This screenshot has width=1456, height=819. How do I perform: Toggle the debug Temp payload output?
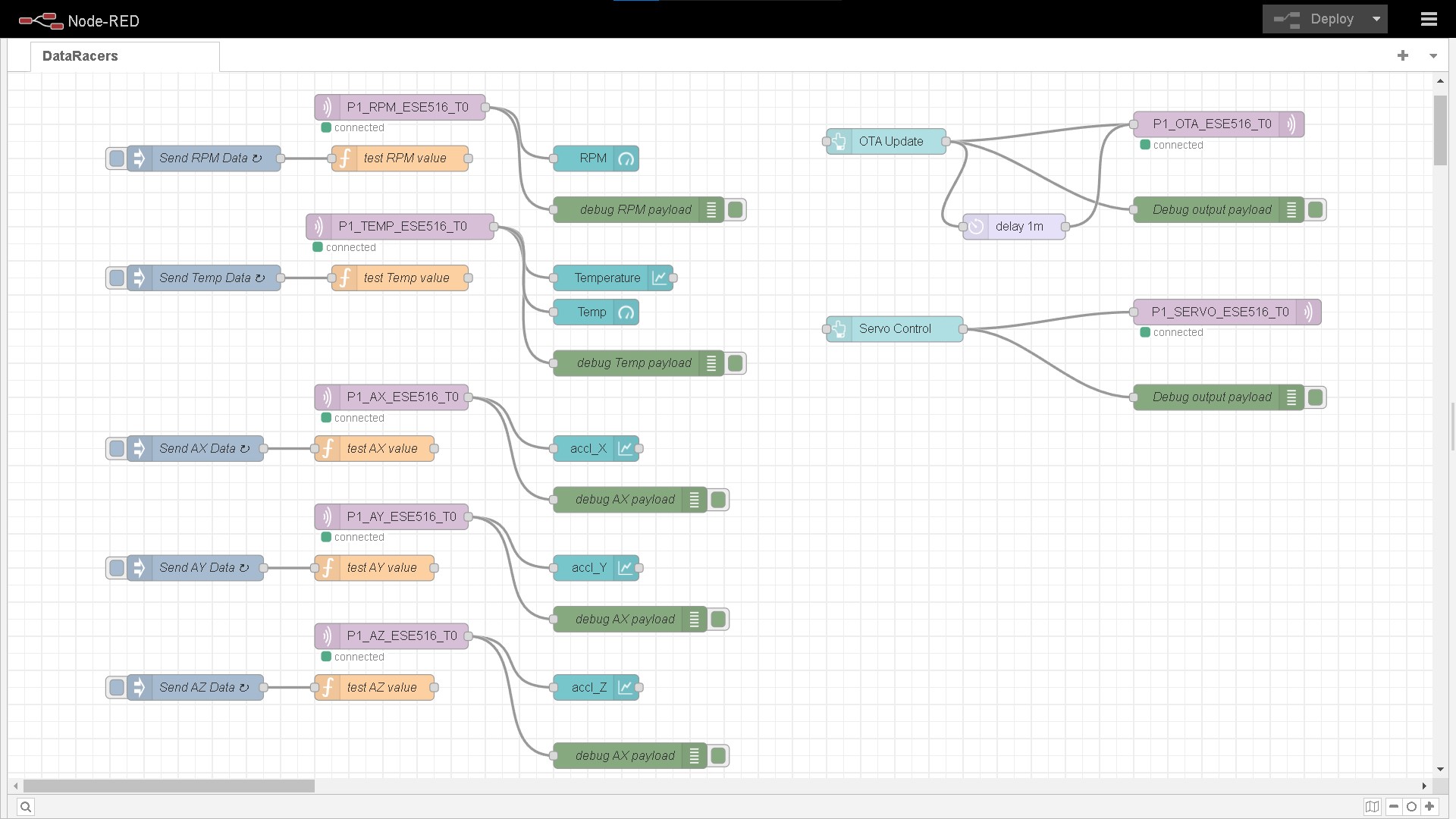point(735,364)
